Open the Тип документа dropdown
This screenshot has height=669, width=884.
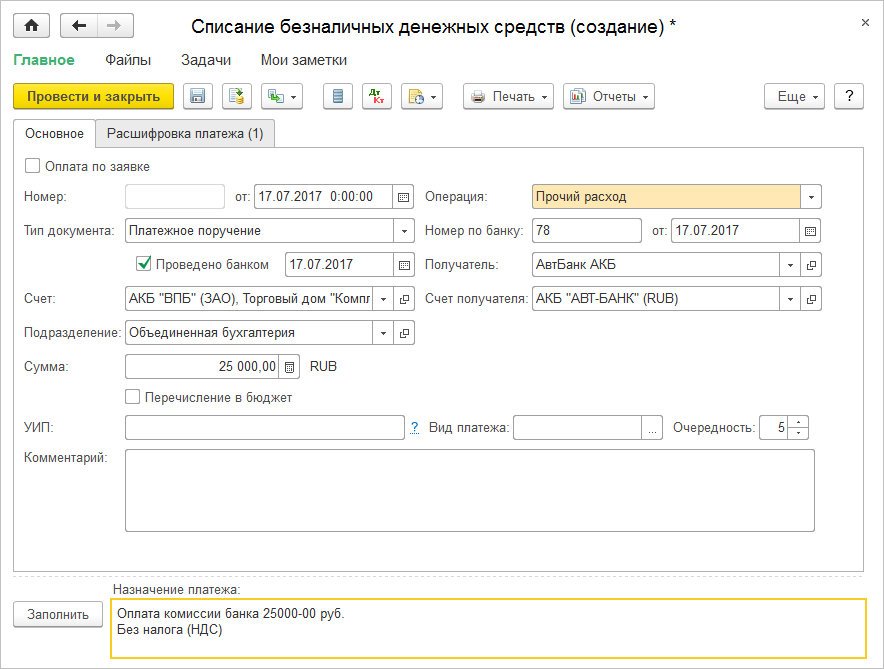click(x=404, y=231)
